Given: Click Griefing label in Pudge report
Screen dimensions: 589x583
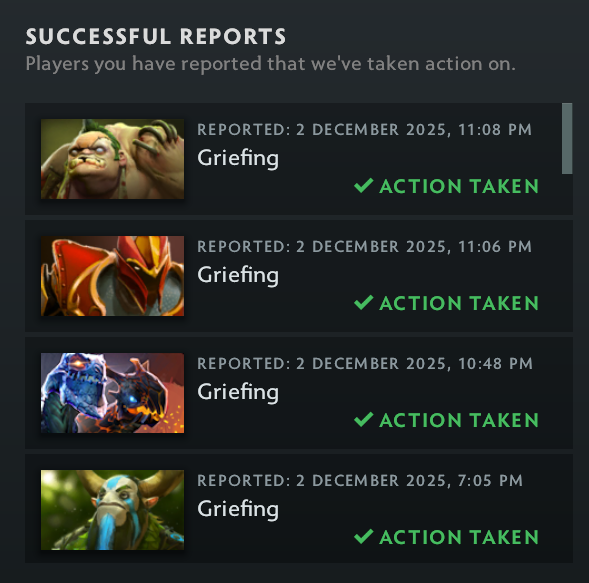Looking at the screenshot, I should coord(238,159).
